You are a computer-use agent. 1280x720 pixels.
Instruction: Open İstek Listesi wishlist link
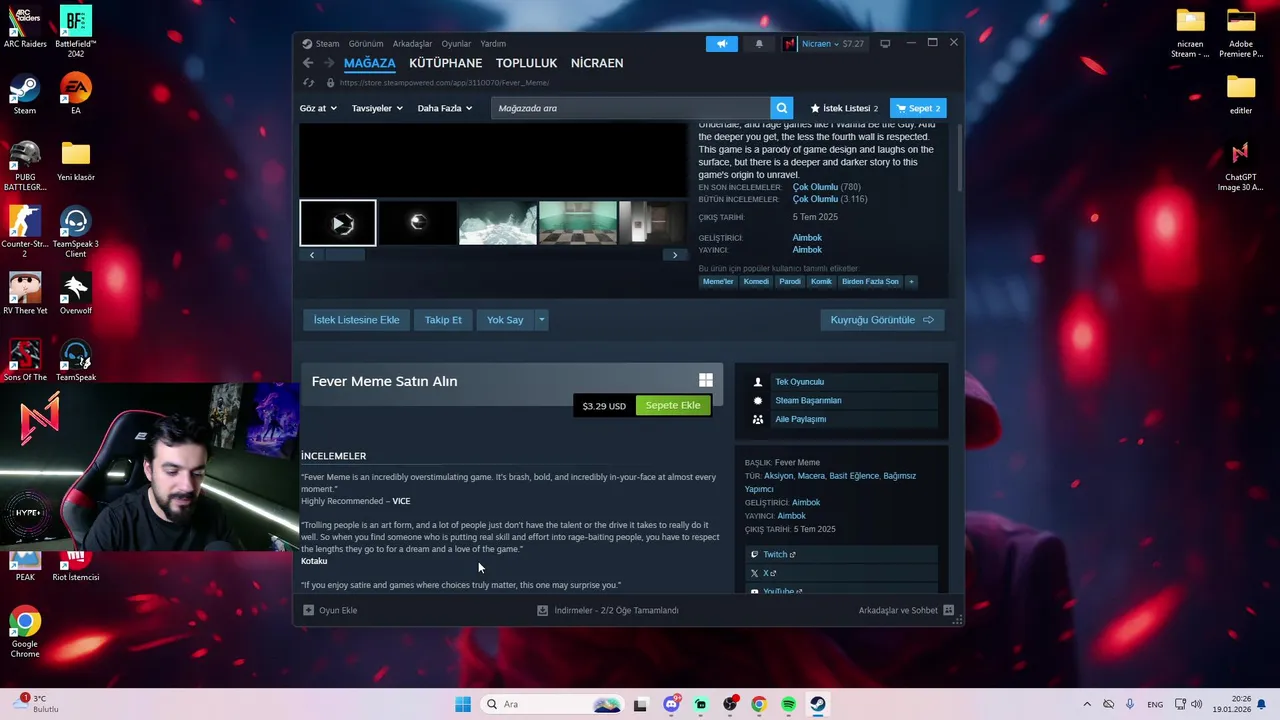tap(844, 108)
